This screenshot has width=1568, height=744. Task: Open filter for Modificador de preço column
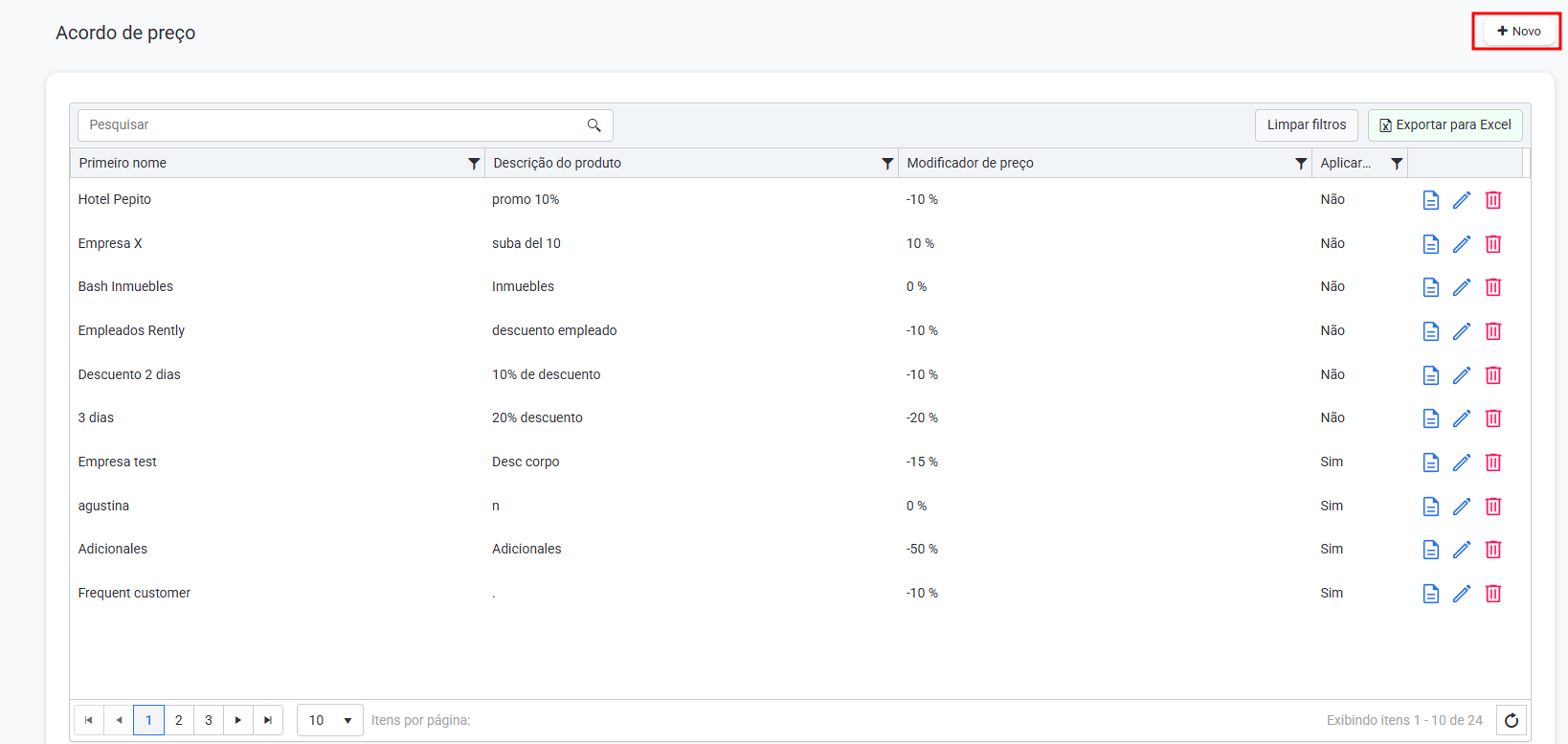[1300, 164]
